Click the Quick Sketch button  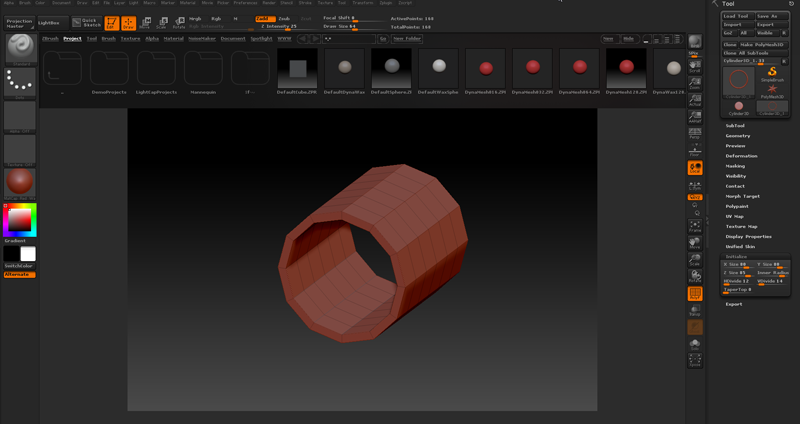pos(87,21)
